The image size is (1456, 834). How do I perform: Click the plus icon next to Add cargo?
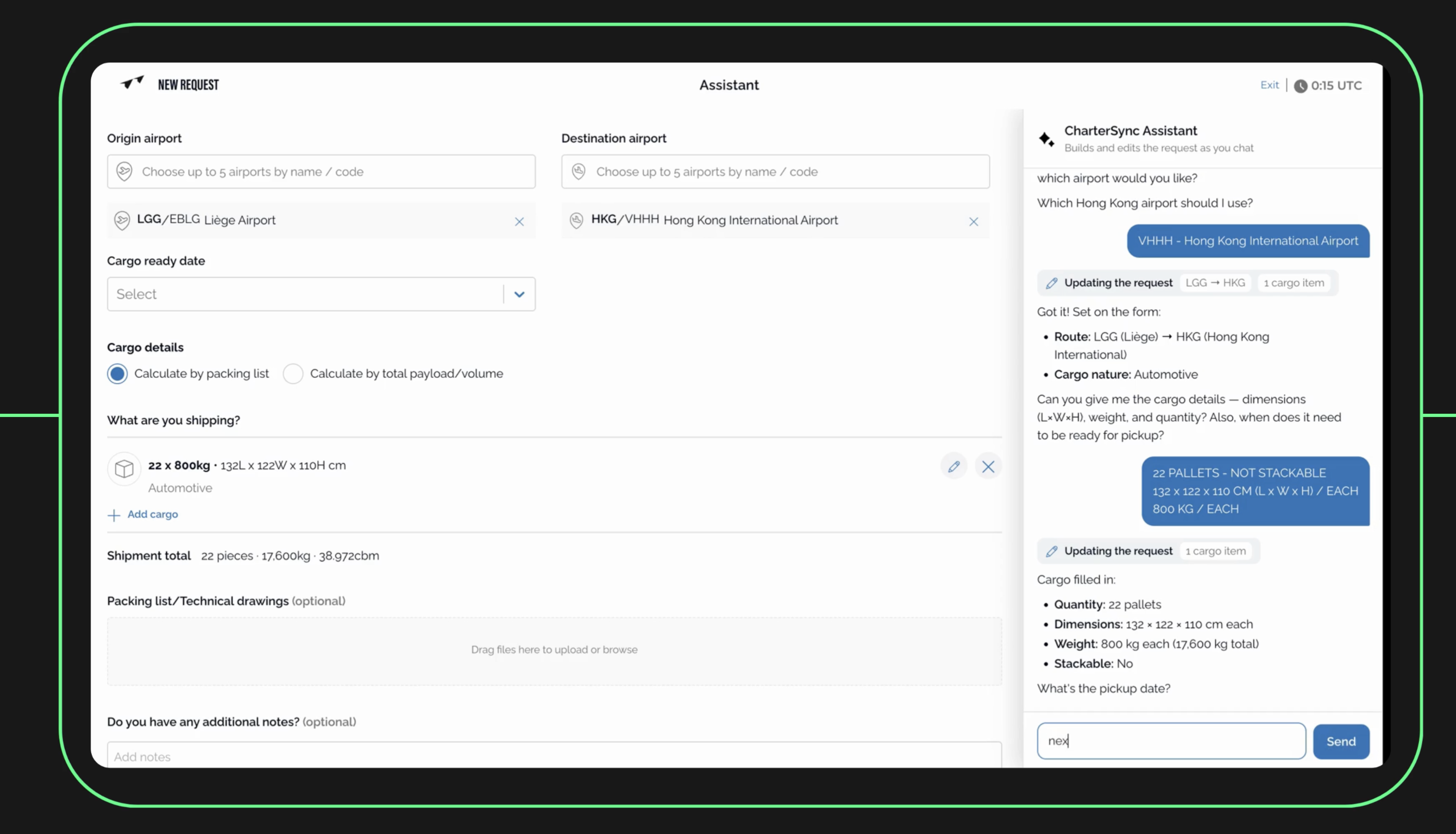[114, 515]
